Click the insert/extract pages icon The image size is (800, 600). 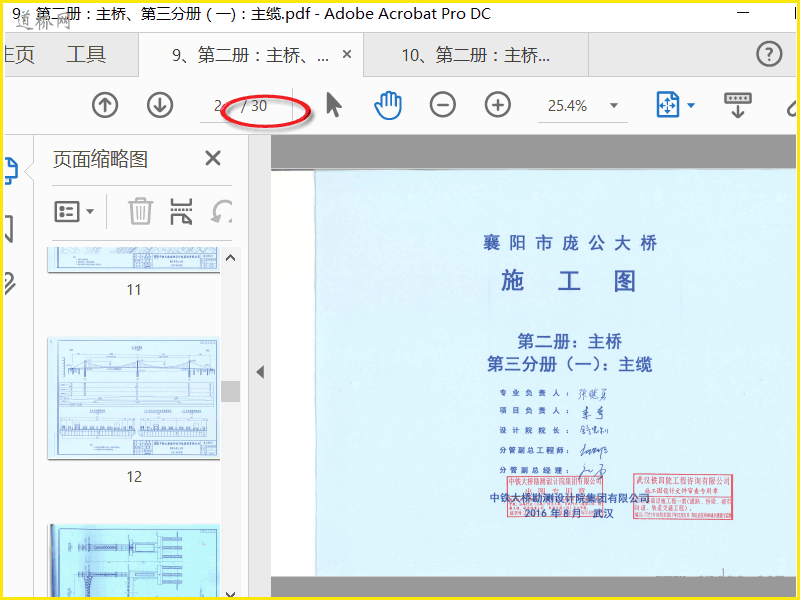[181, 211]
